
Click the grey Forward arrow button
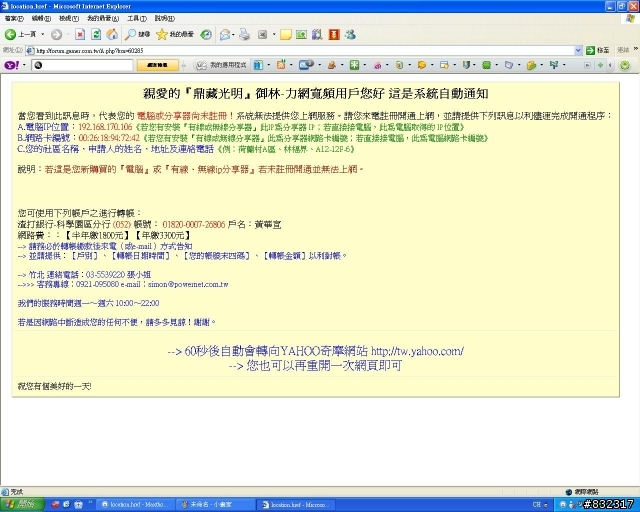click(x=56, y=35)
